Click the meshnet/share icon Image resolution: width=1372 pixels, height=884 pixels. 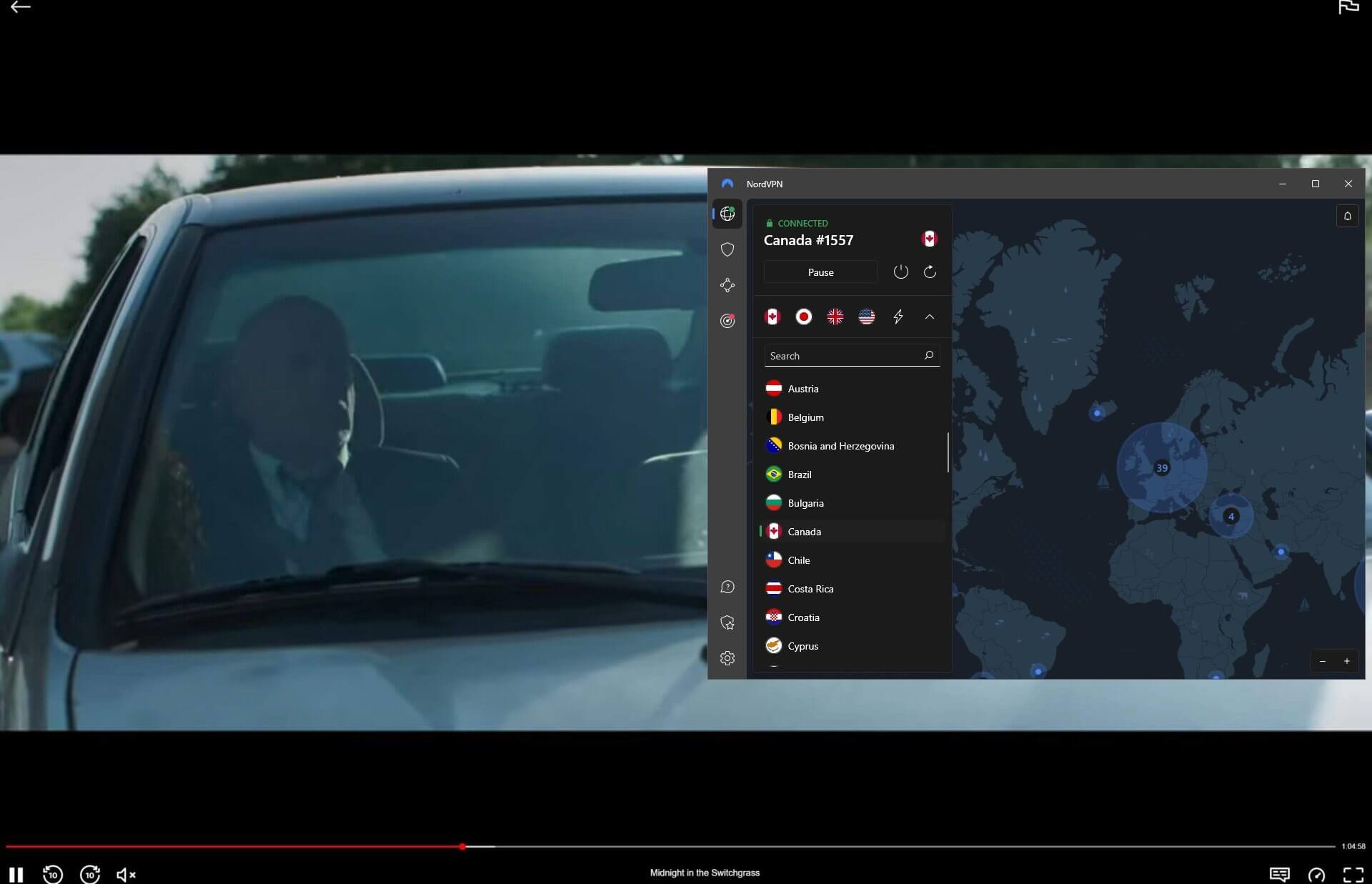pos(728,284)
